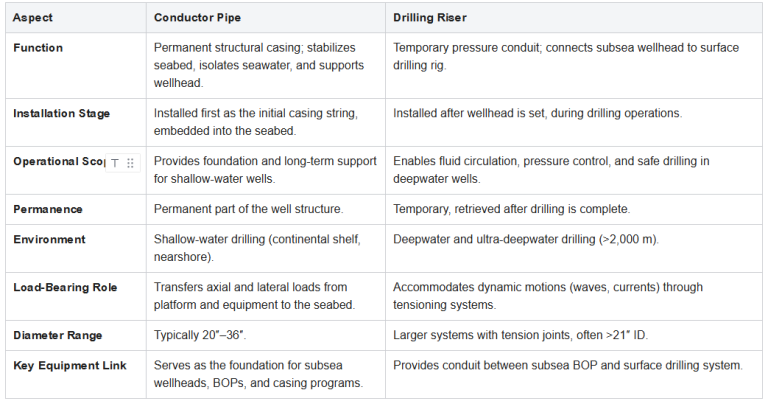Select the Key Equipment Link row label

pyautogui.click(x=69, y=365)
